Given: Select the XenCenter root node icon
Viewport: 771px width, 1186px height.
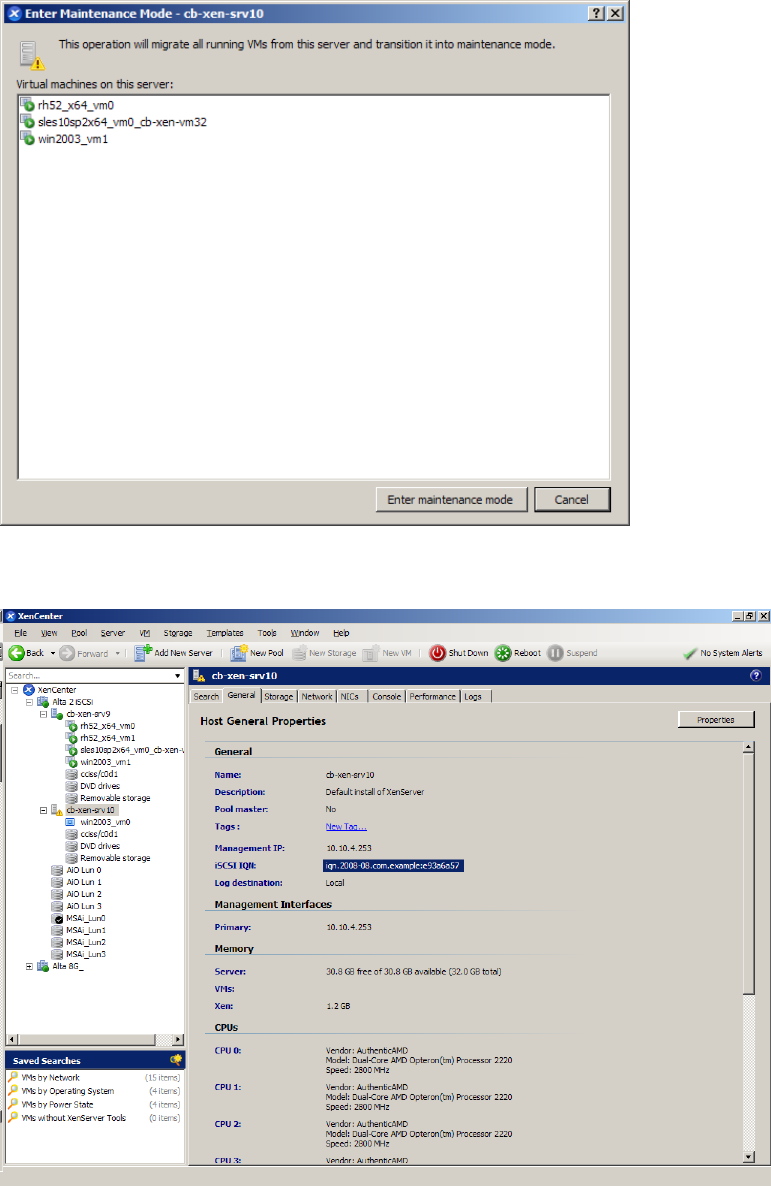Looking at the screenshot, I should [x=29, y=690].
